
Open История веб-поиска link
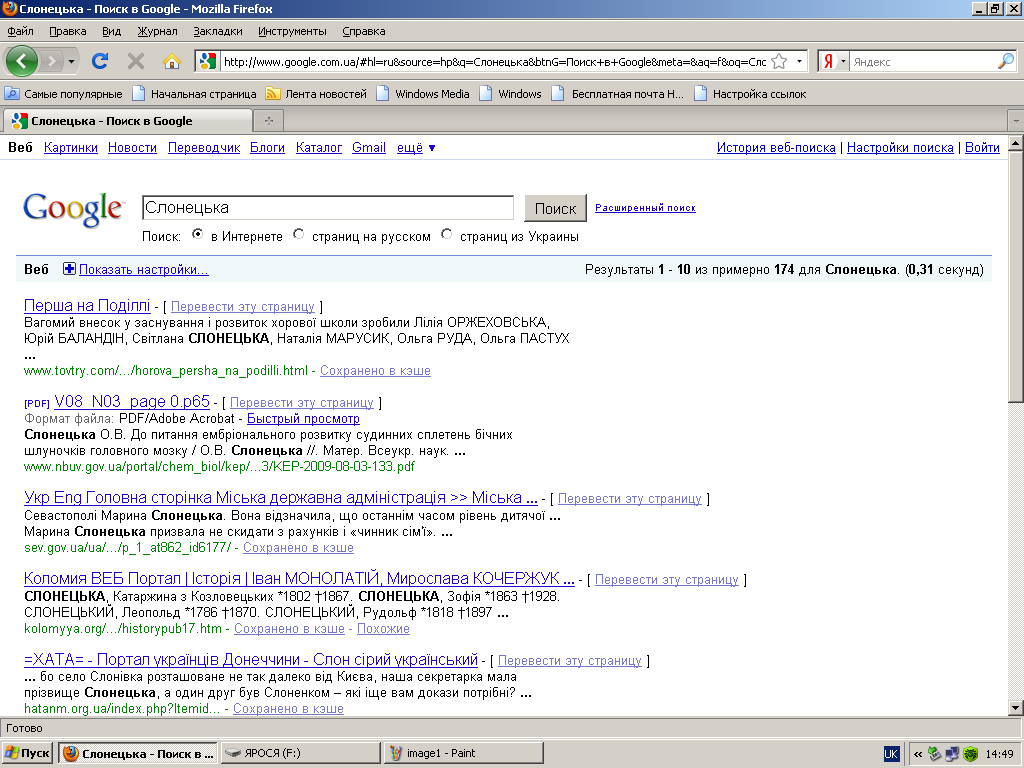(x=776, y=148)
